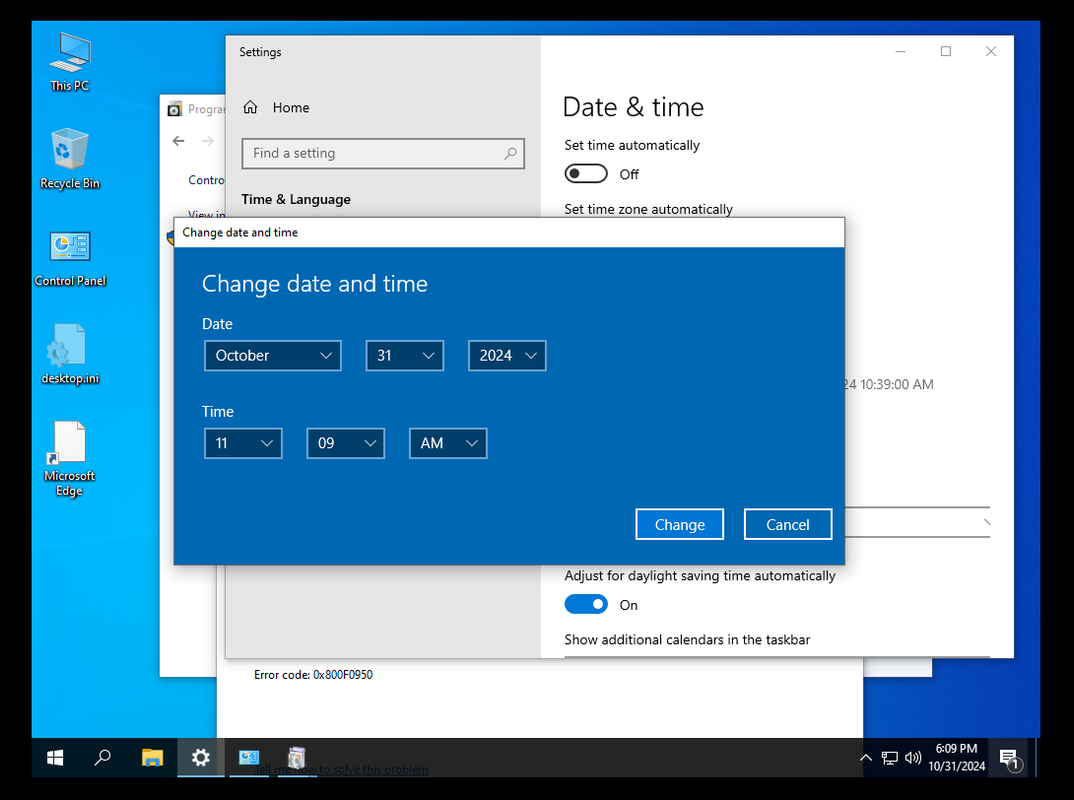The height and width of the screenshot is (800, 1074).
Task: Click the Control Panel taskbar icon
Action: (x=249, y=758)
